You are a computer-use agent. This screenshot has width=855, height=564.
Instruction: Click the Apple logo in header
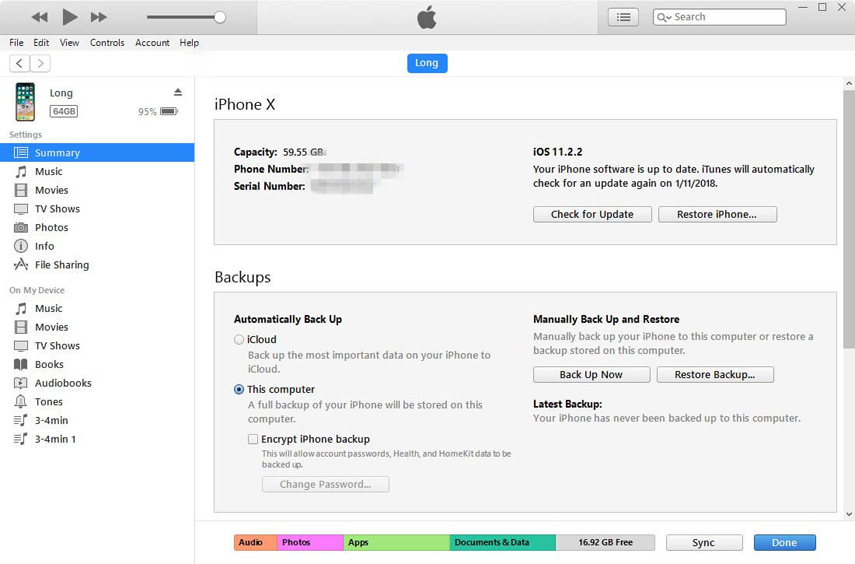(427, 17)
